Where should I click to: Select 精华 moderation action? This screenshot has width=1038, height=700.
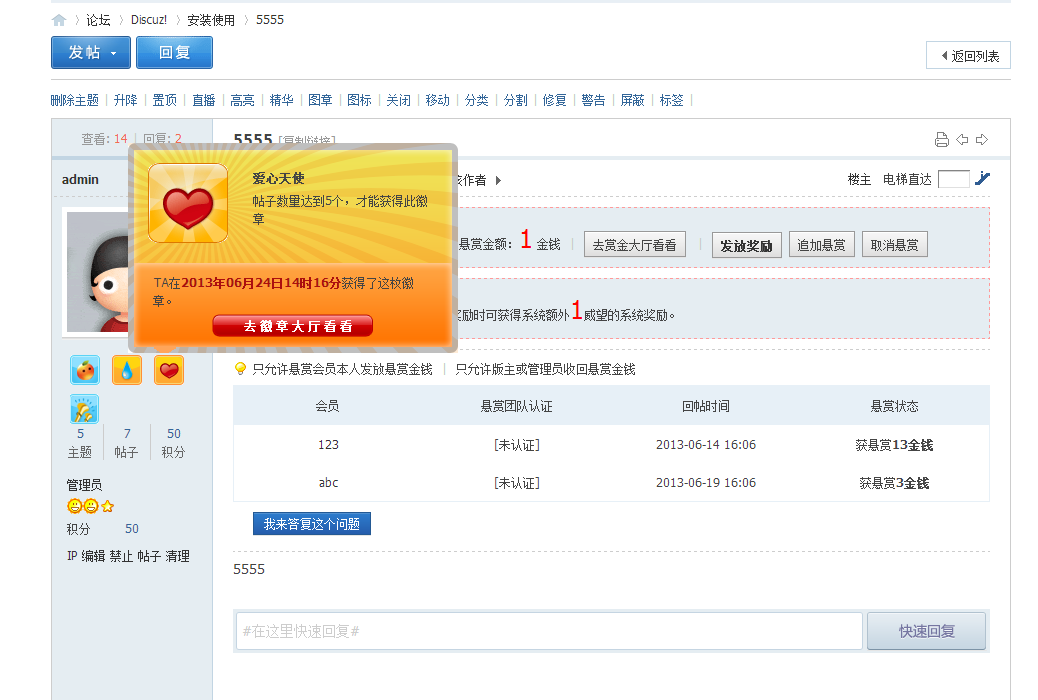point(281,100)
